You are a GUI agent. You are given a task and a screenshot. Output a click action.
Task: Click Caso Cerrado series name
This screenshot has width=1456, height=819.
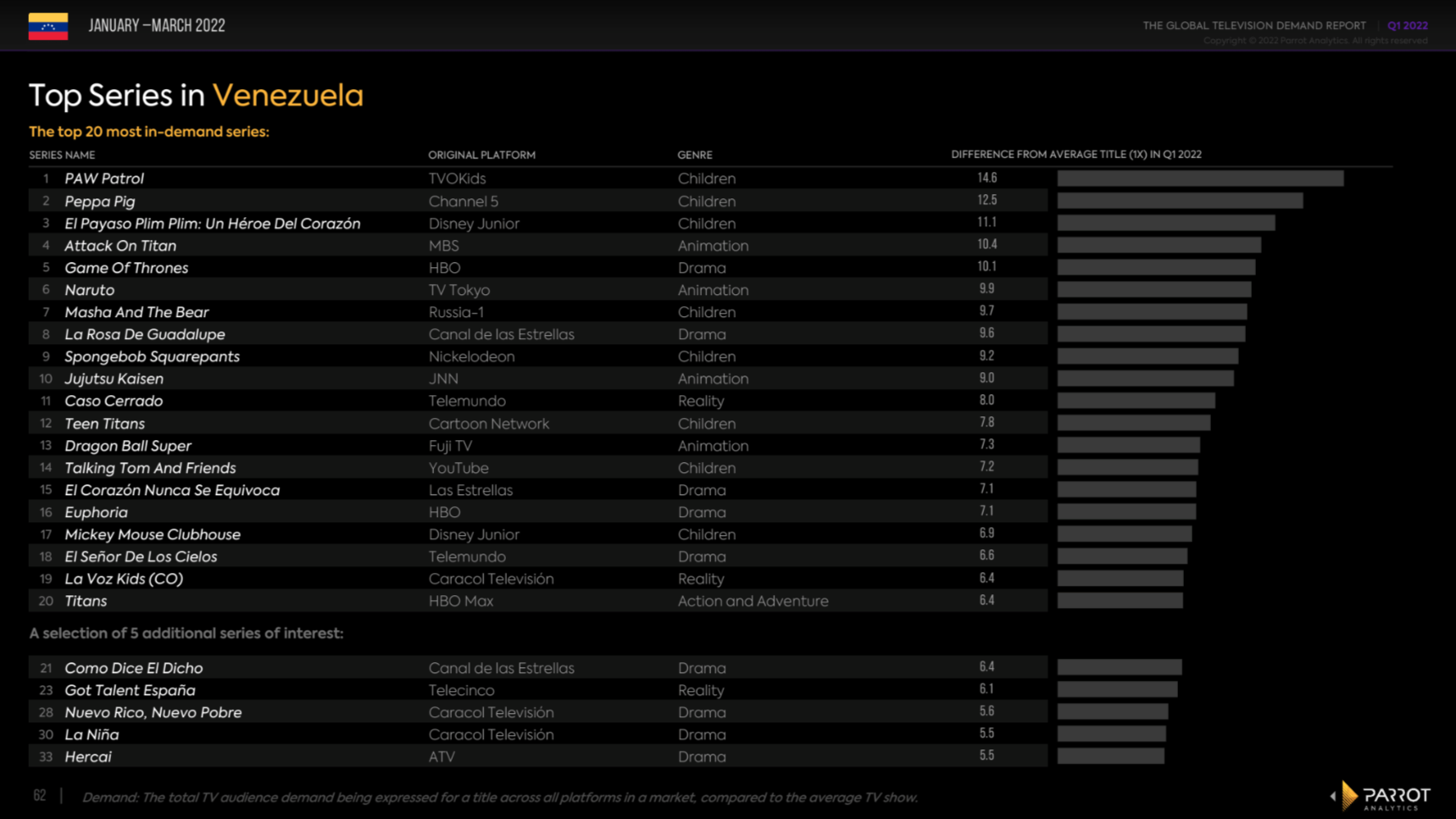tap(114, 401)
